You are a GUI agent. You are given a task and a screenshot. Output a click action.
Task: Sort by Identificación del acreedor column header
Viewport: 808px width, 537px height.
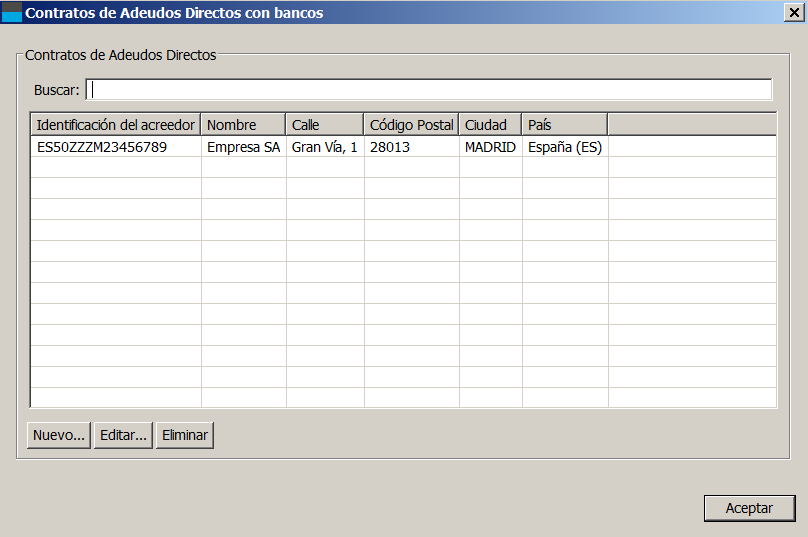[x=115, y=125]
